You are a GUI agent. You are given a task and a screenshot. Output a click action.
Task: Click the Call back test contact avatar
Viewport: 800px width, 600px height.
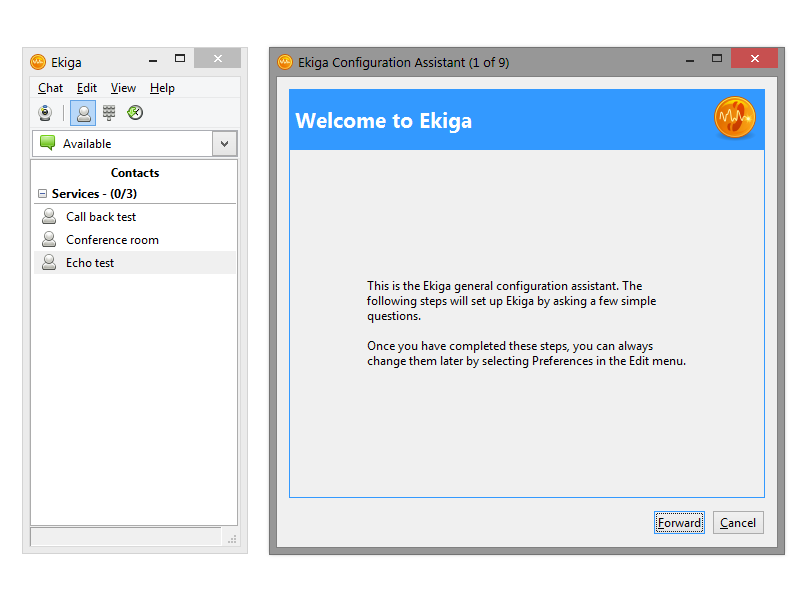coord(49,216)
